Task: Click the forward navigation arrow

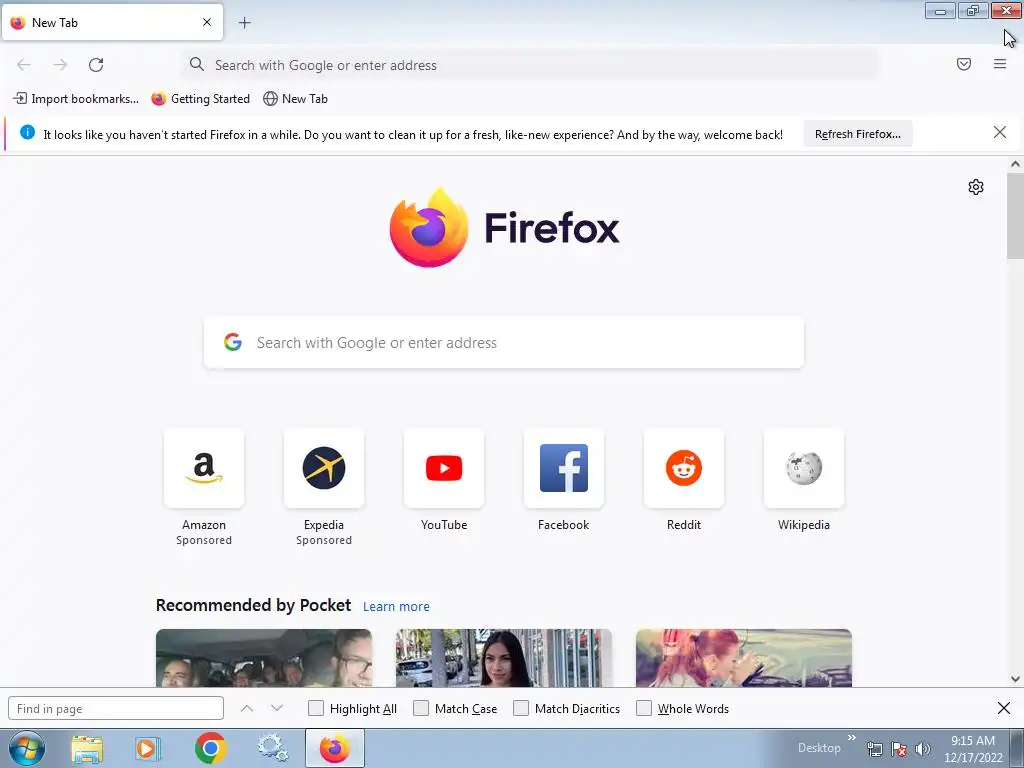Action: 60,65
